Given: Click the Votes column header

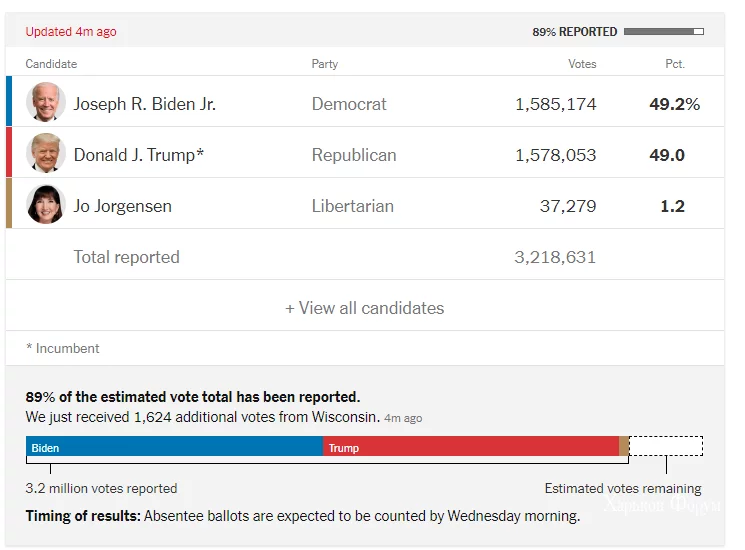Looking at the screenshot, I should tap(582, 64).
